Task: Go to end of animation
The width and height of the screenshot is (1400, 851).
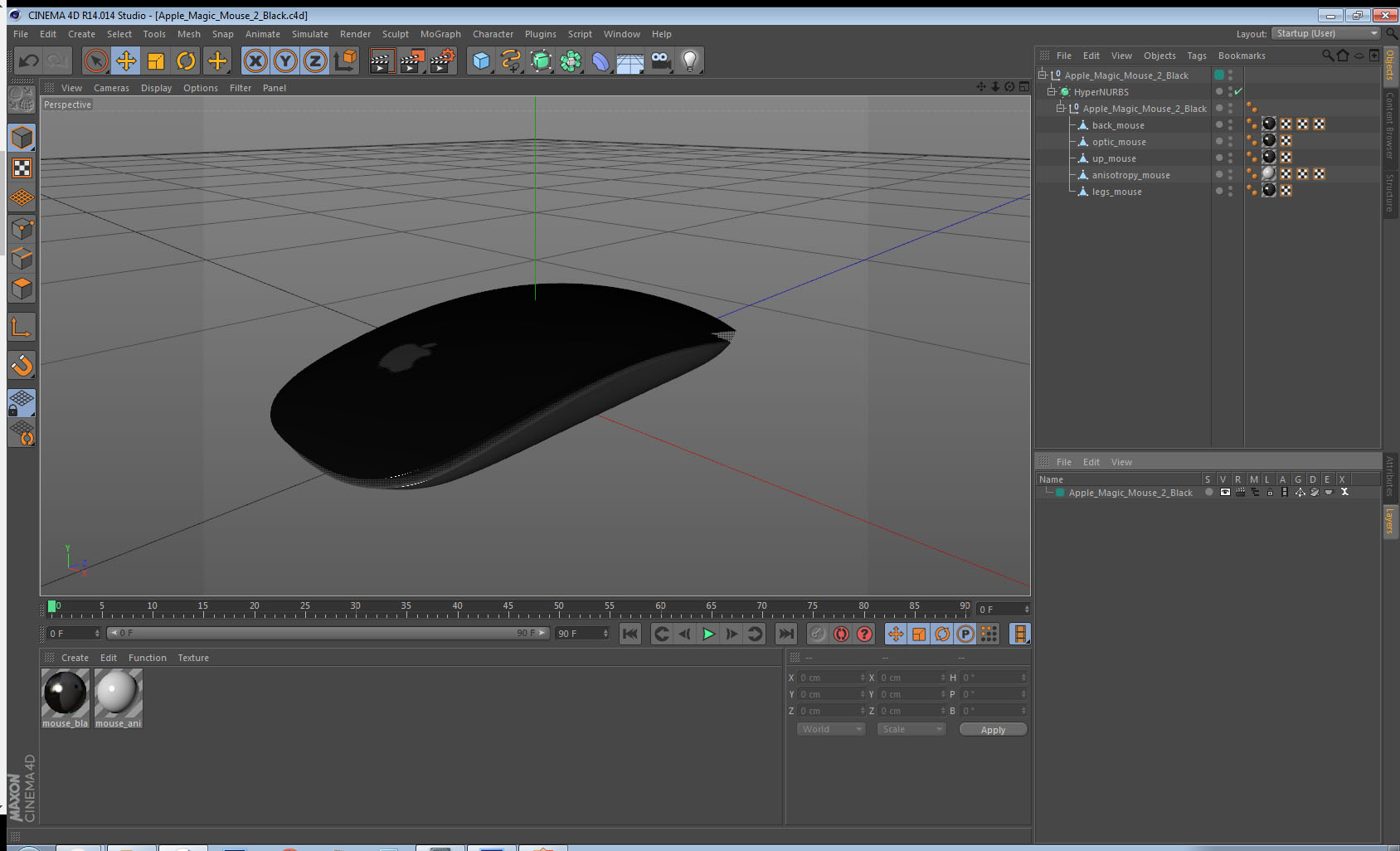Action: [x=786, y=634]
